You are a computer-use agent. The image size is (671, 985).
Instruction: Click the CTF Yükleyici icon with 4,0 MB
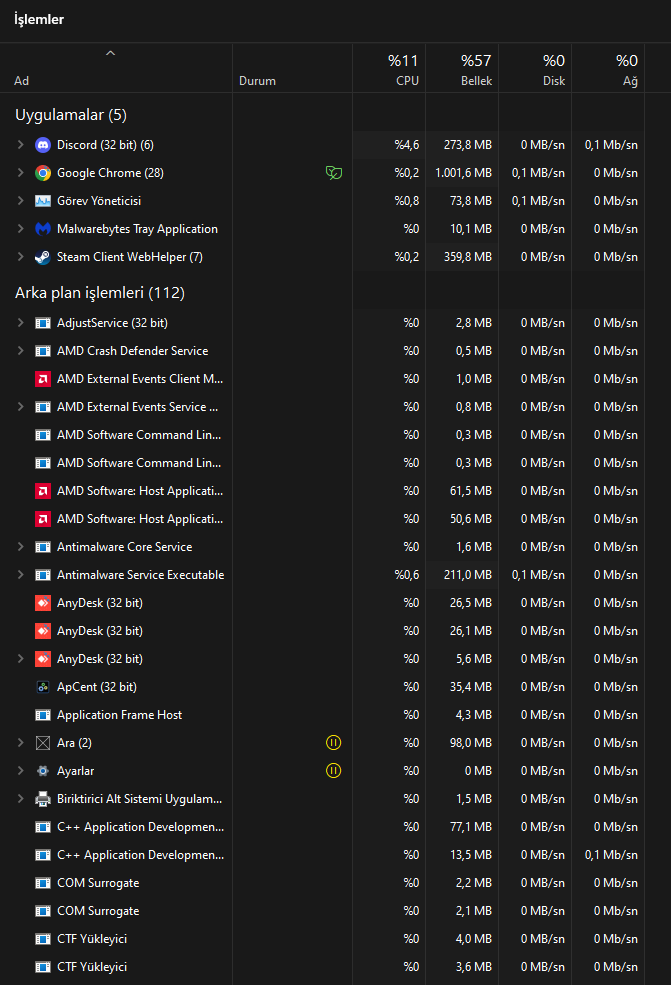(43, 939)
